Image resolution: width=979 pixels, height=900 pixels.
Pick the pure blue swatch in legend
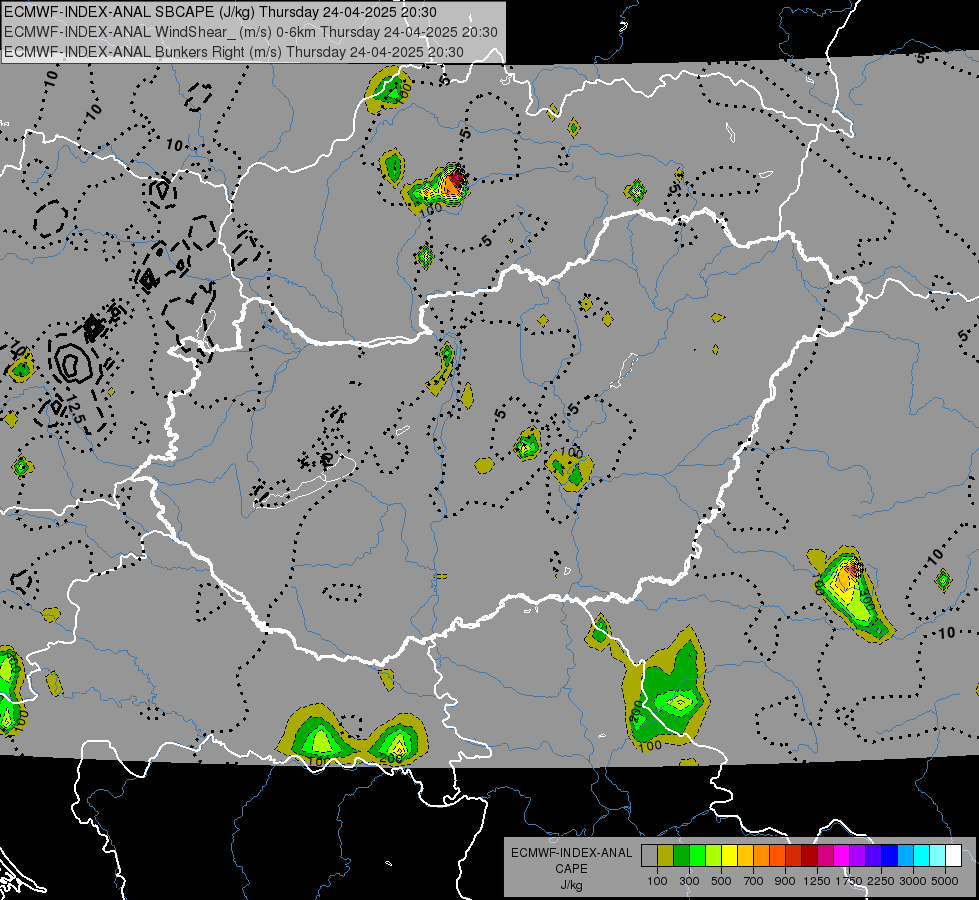tap(890, 855)
